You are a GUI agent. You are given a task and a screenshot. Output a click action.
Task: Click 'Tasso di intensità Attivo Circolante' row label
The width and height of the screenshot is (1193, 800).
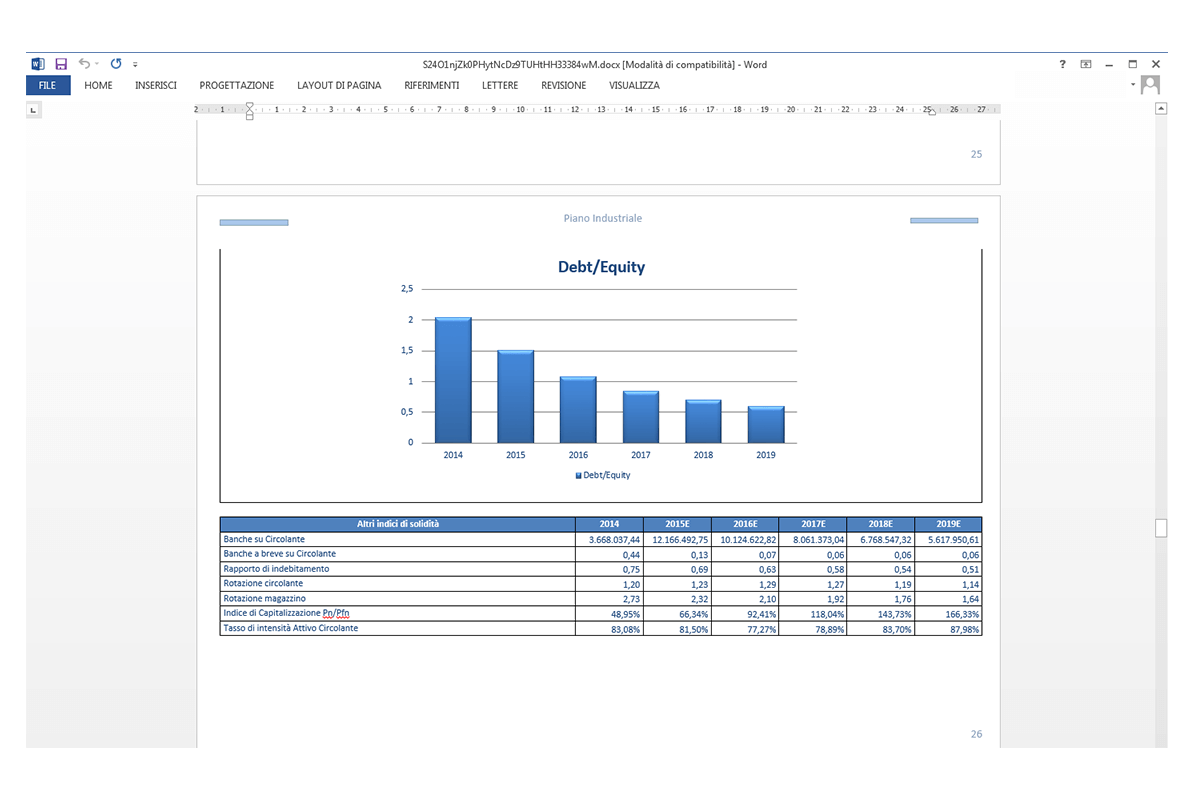[x=291, y=628]
